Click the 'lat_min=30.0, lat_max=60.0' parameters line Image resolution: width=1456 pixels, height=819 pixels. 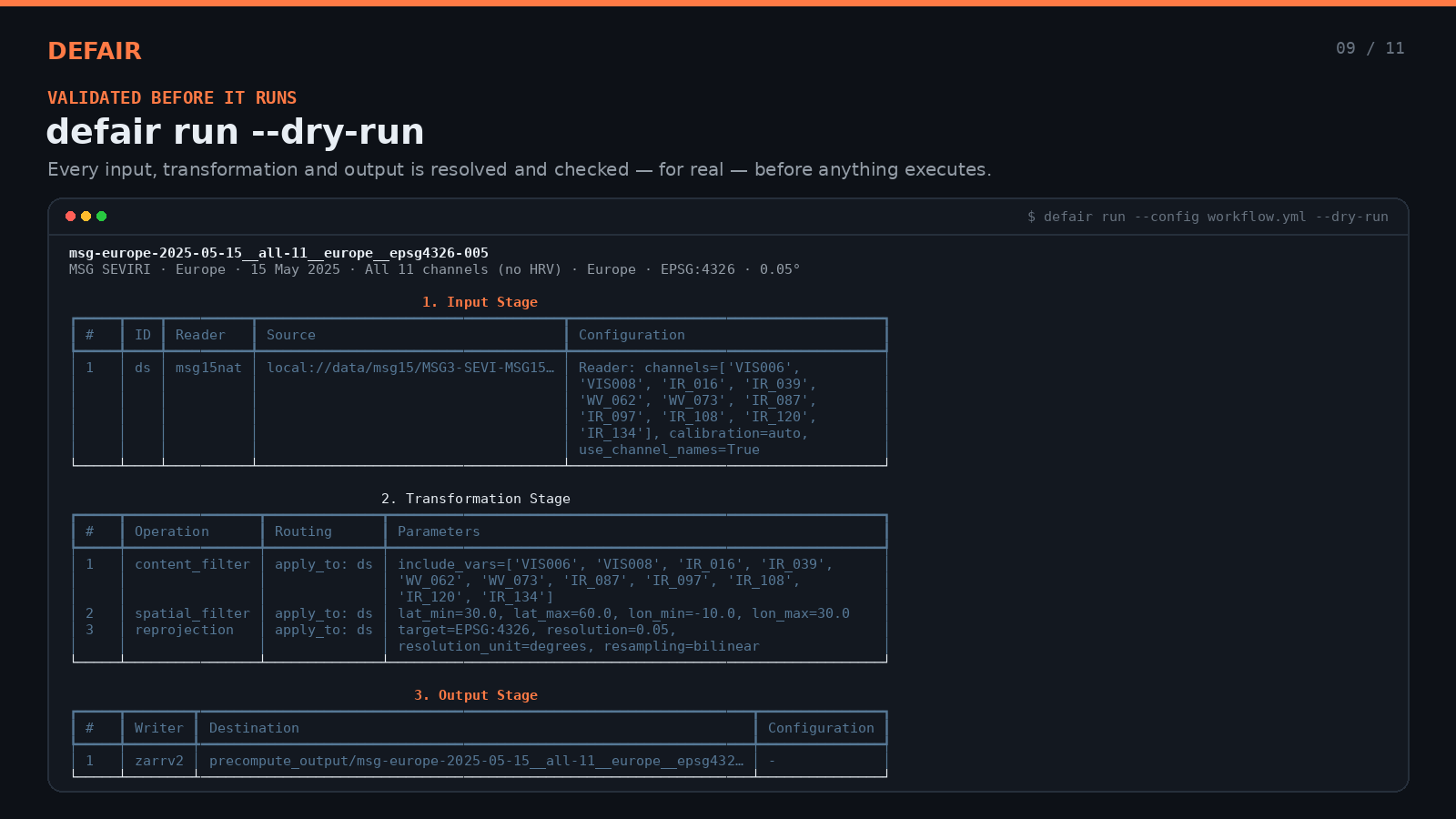point(623,613)
